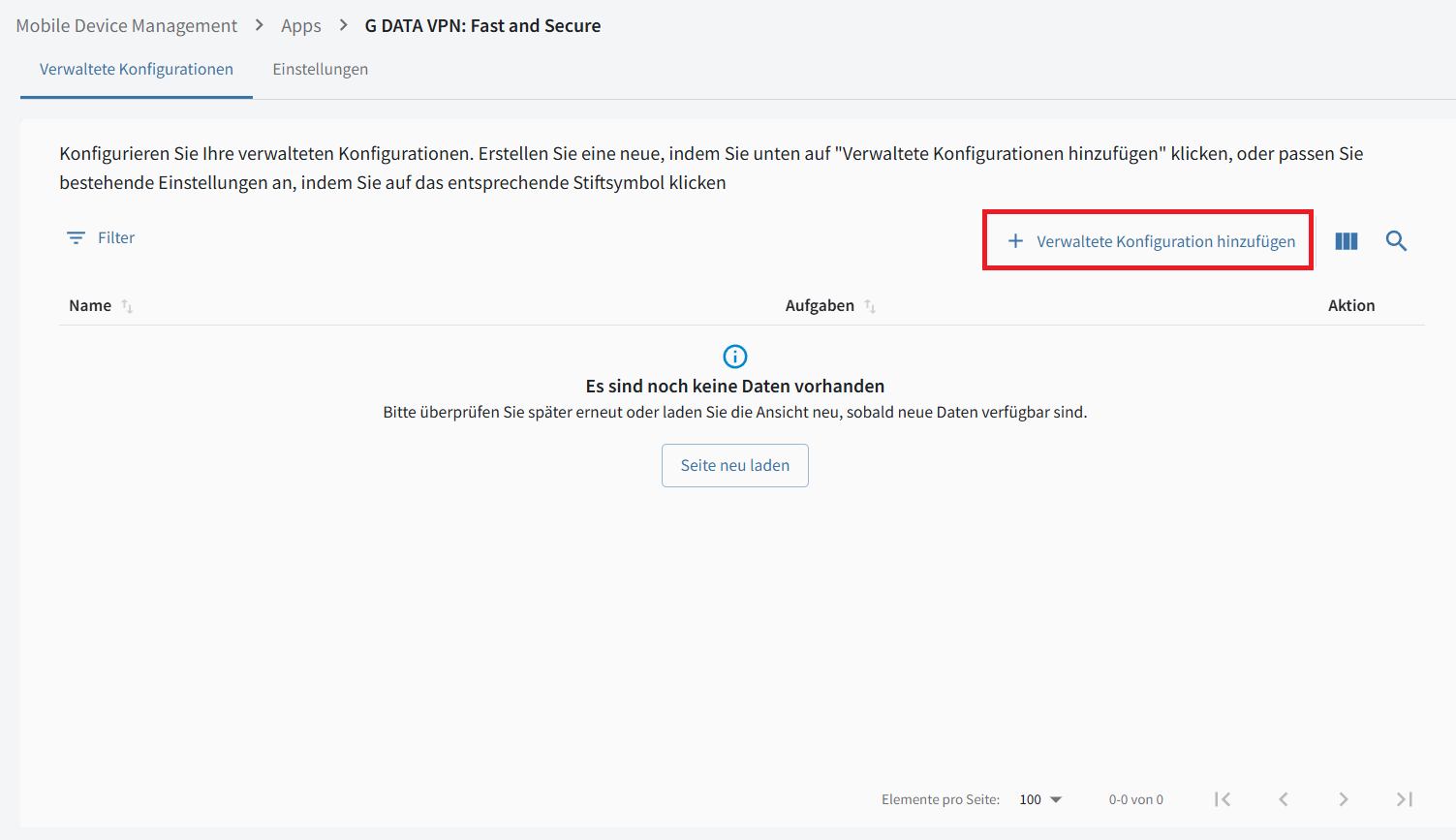Click the search magnifier icon
Screen dimensions: 1456x840
[1396, 241]
